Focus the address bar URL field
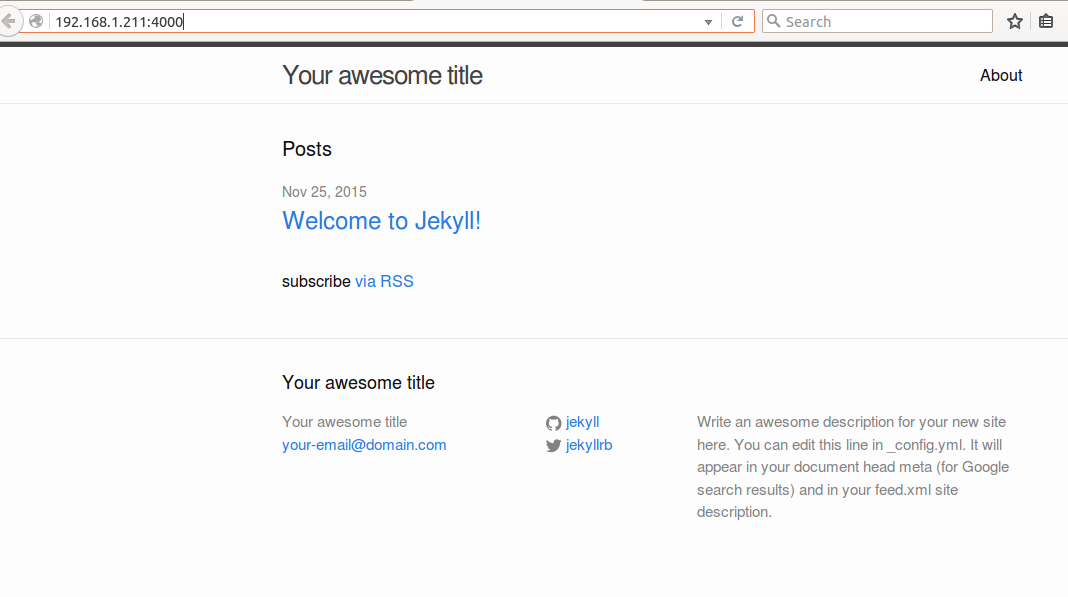Viewport: 1068px width, 597px height. (x=375, y=22)
